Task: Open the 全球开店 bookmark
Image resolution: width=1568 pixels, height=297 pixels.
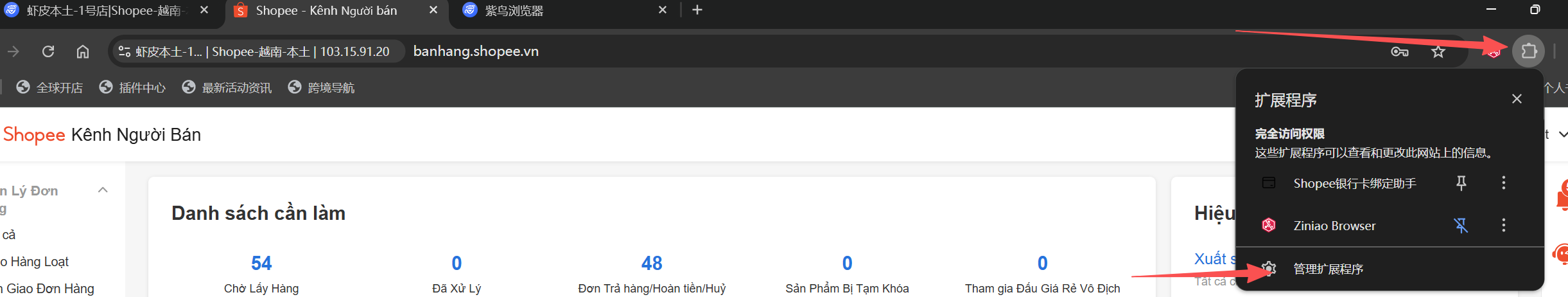Action: (x=50, y=87)
